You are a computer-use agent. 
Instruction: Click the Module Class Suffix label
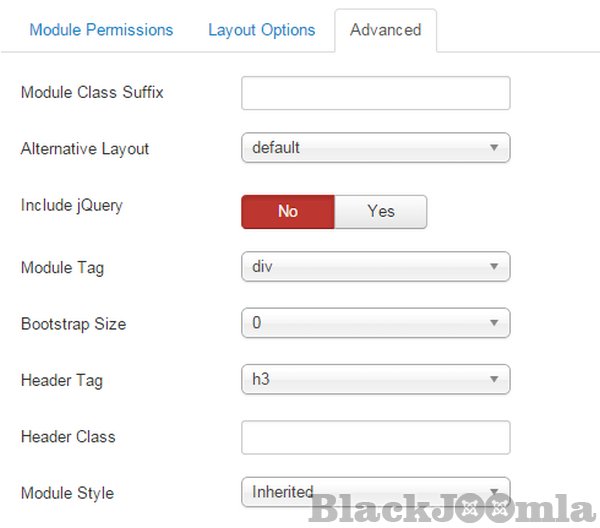point(92,93)
